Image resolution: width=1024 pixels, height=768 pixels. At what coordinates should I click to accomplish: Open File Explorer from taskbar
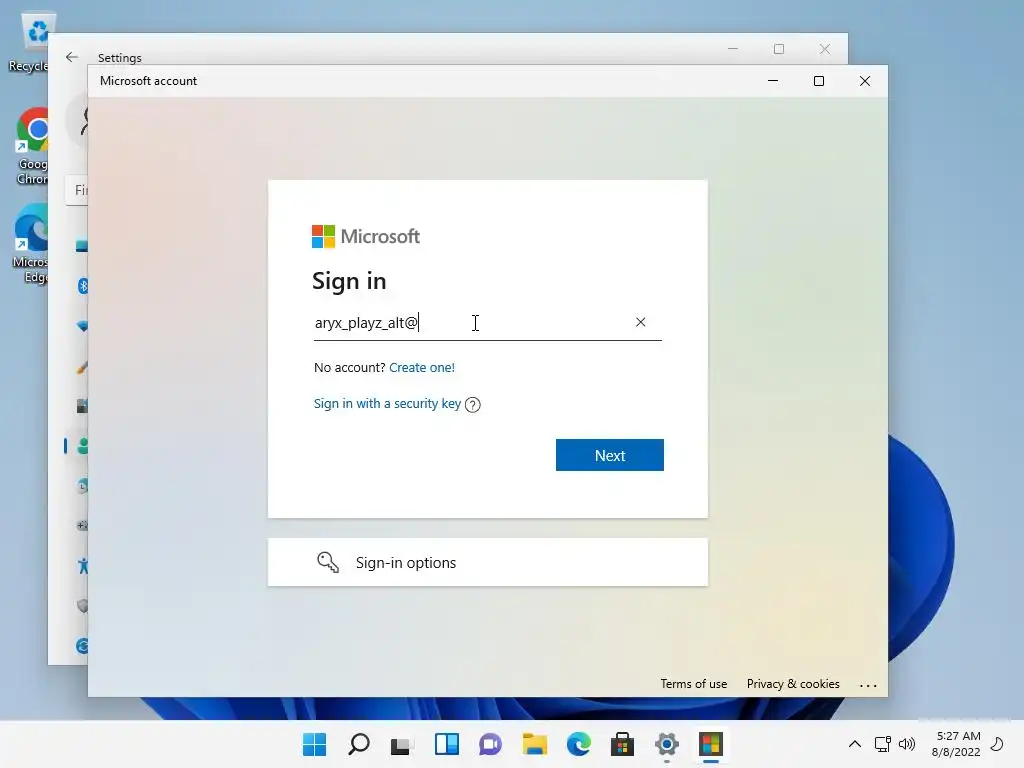point(534,744)
